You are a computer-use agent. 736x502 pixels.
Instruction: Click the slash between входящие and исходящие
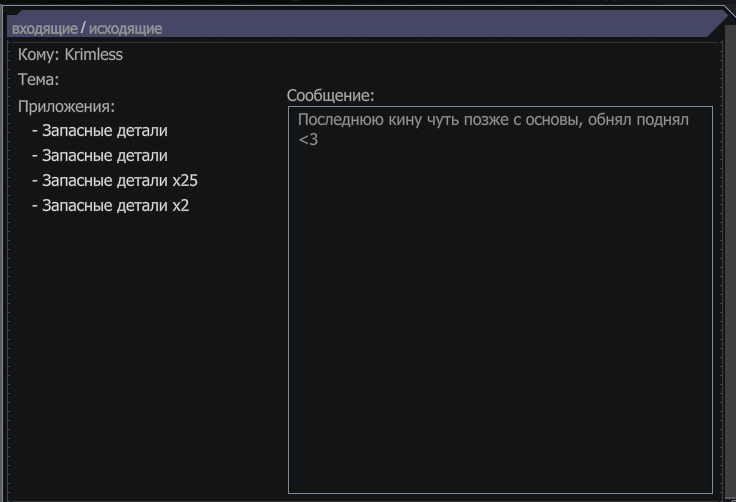83,28
